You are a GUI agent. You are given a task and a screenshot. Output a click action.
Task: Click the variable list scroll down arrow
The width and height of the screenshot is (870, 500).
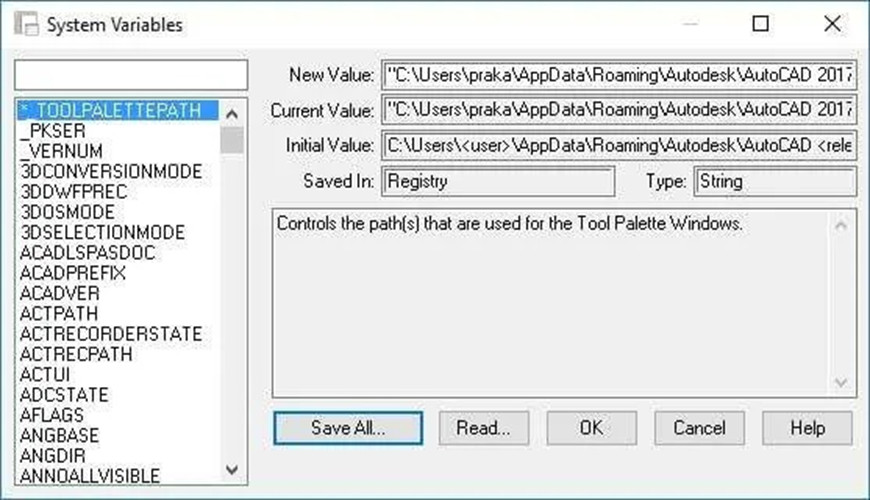(232, 469)
